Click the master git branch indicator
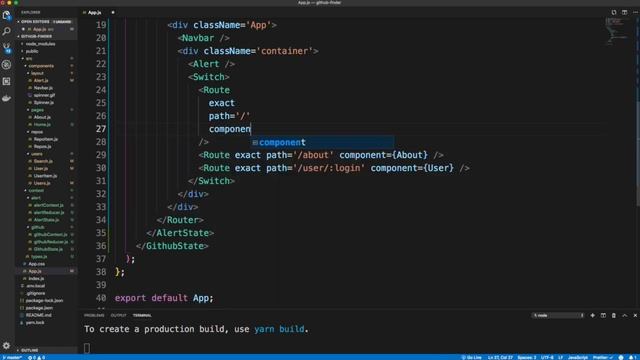Image resolution: width=640 pixels, height=360 pixels. pyautogui.click(x=12, y=358)
